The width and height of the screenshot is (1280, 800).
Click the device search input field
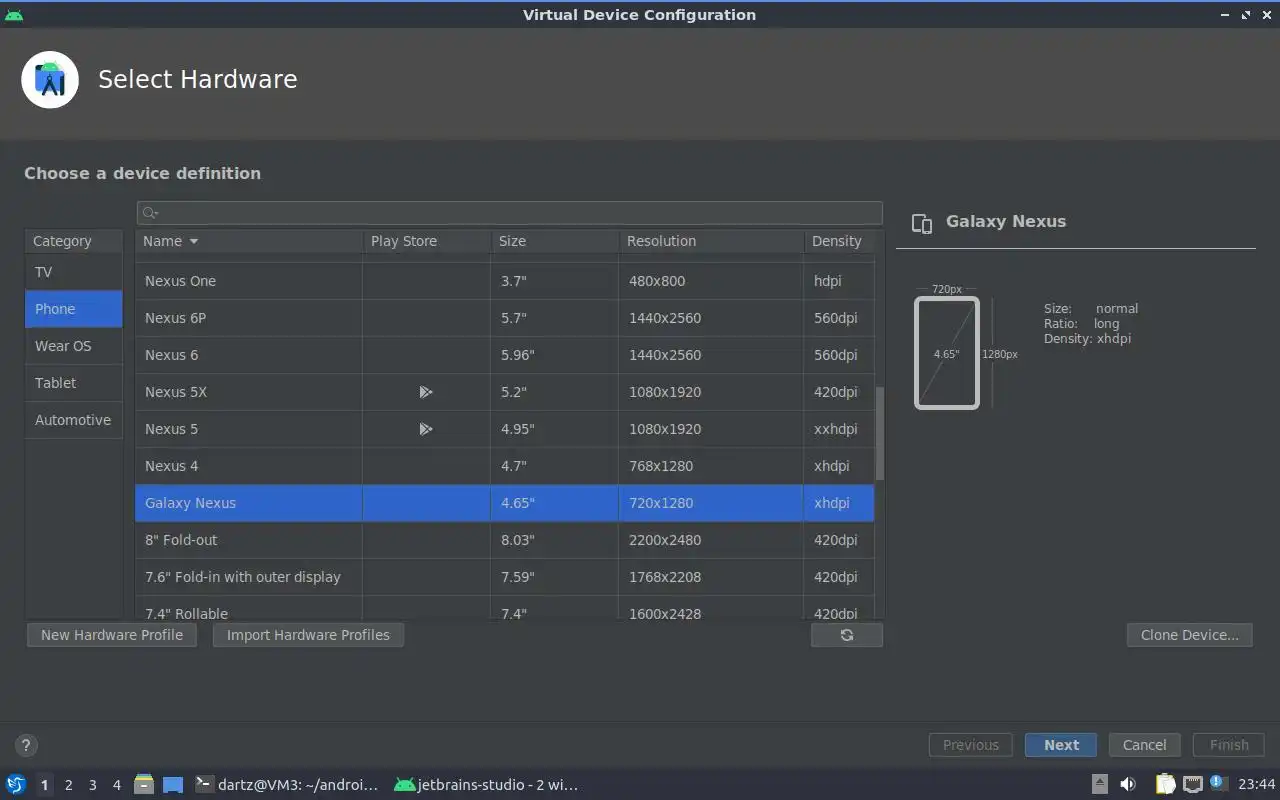pos(510,213)
